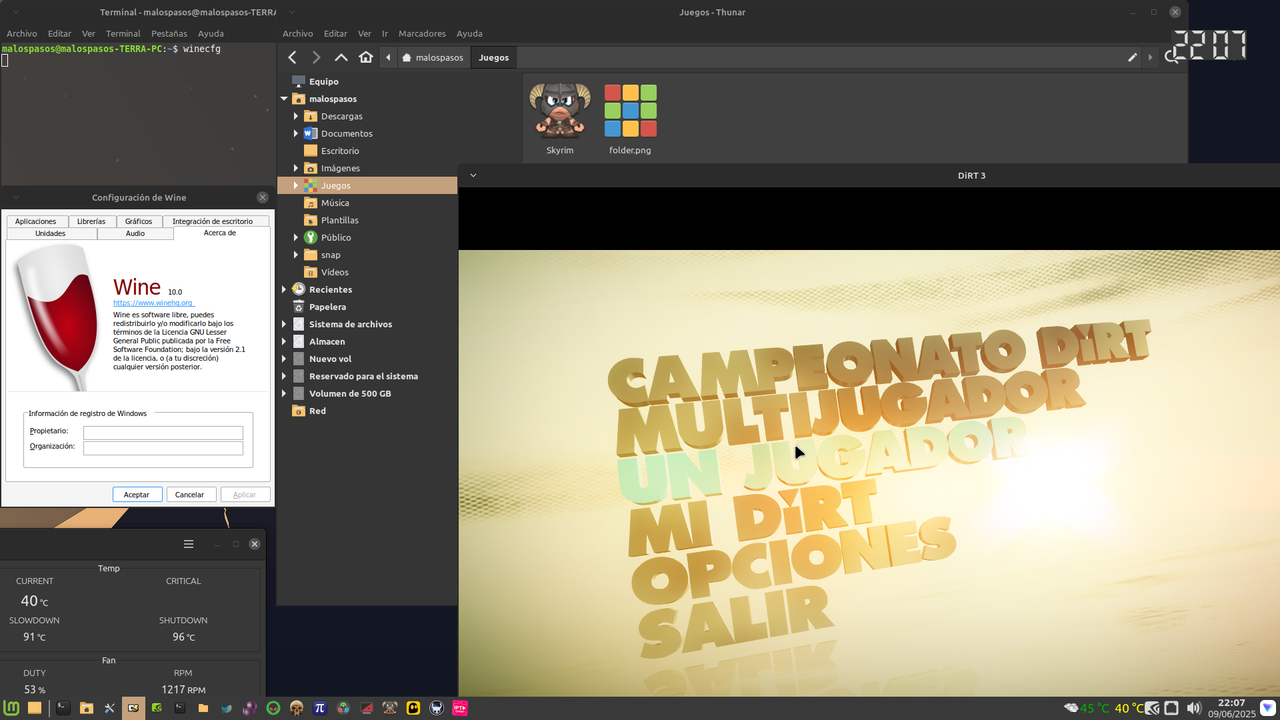Switch to the Gráficos tab in Wine
This screenshot has width=1280, height=720.
139,221
